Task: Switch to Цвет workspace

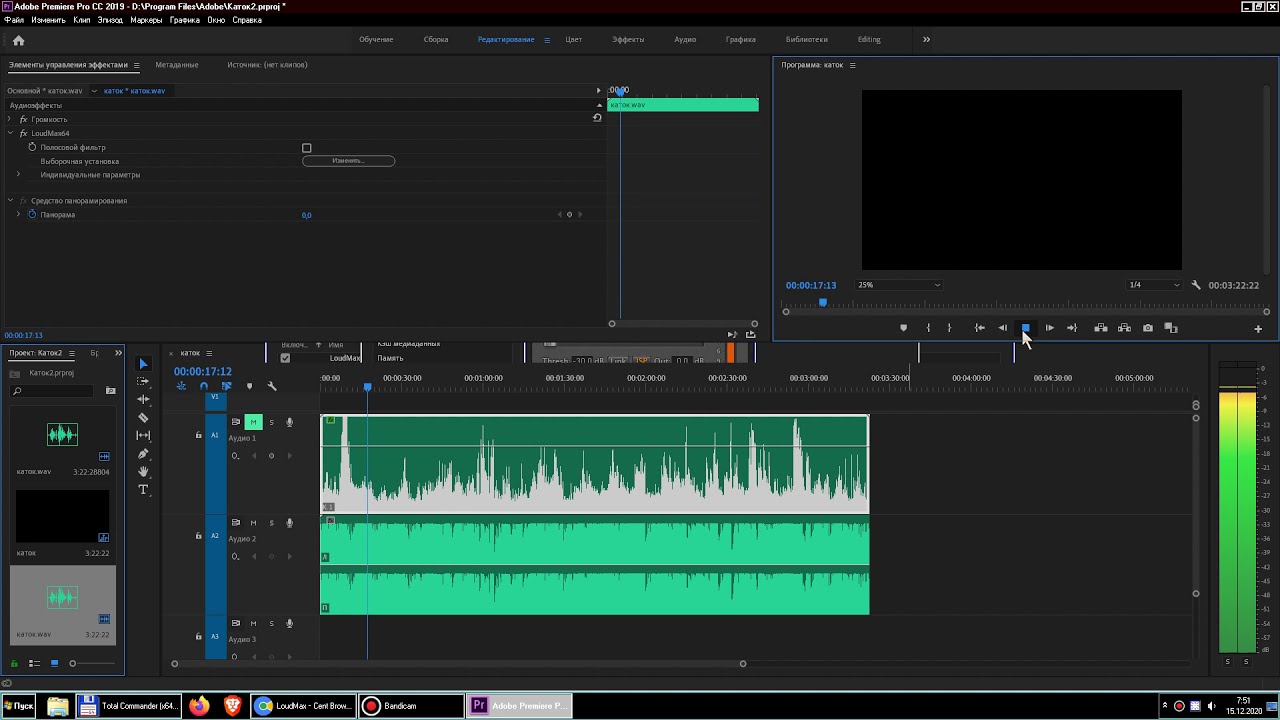Action: [574, 40]
